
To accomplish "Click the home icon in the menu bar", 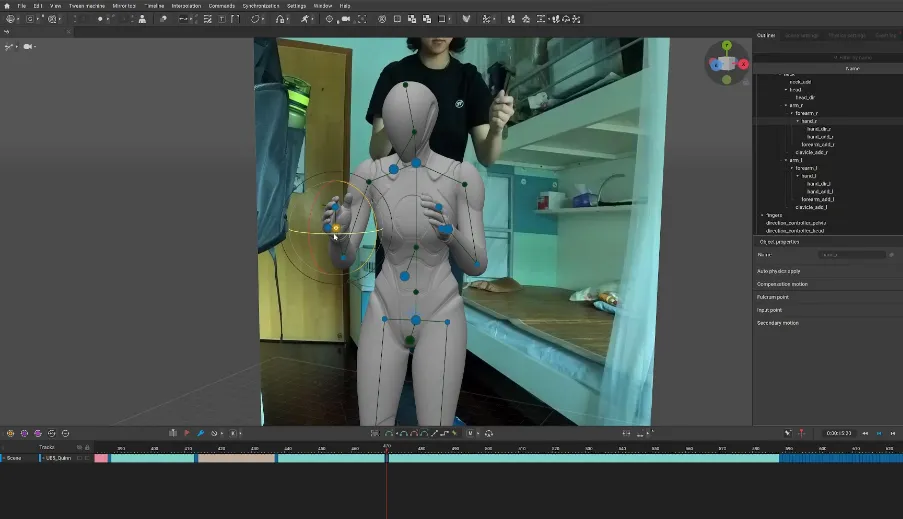I will [7, 6].
